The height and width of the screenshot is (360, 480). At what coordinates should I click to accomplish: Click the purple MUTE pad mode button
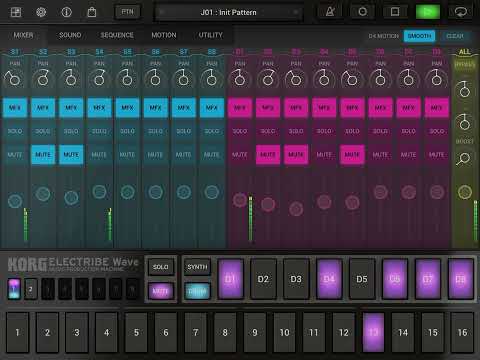(160, 291)
